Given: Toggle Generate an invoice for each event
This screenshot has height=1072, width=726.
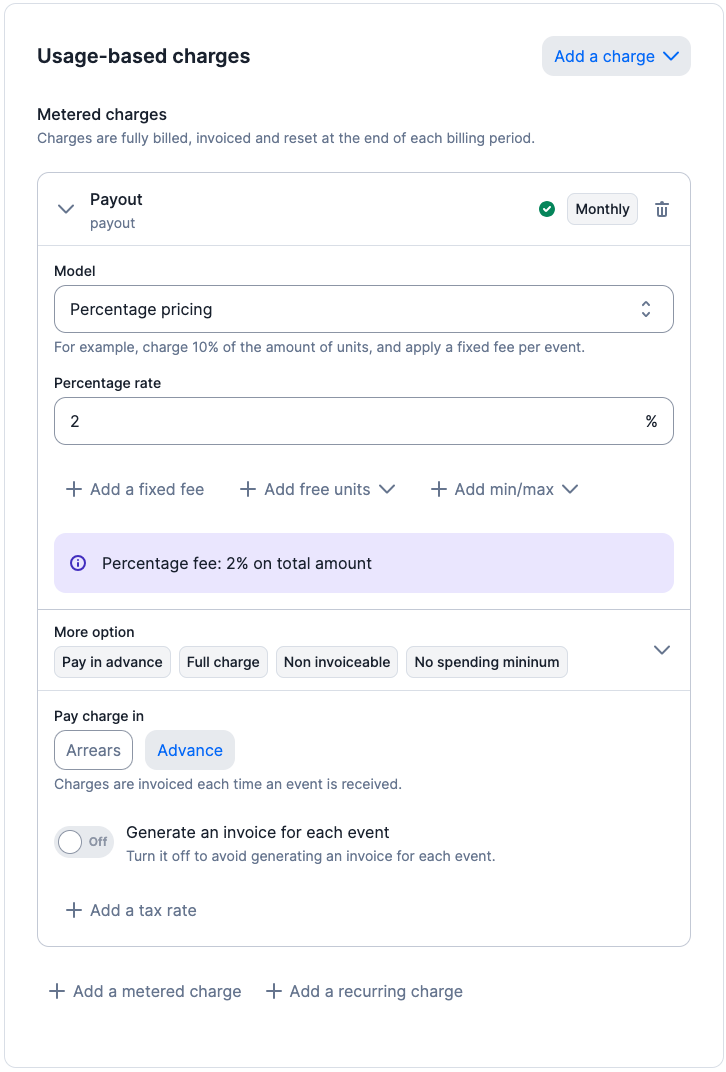Looking at the screenshot, I should tap(83, 842).
